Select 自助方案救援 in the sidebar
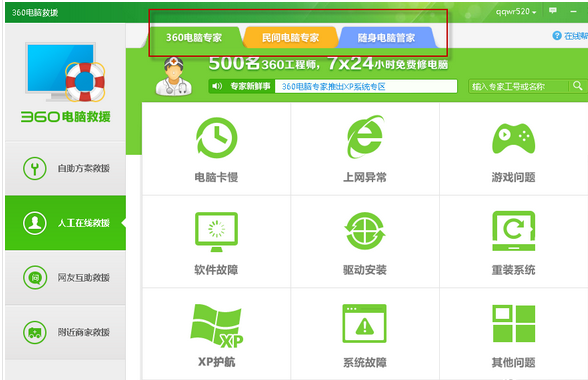588x380 pixels. [65, 168]
